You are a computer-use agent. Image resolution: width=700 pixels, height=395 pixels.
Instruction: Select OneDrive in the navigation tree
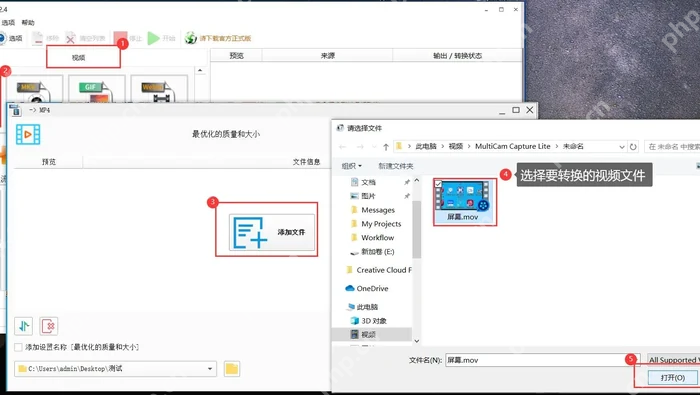pyautogui.click(x=372, y=288)
